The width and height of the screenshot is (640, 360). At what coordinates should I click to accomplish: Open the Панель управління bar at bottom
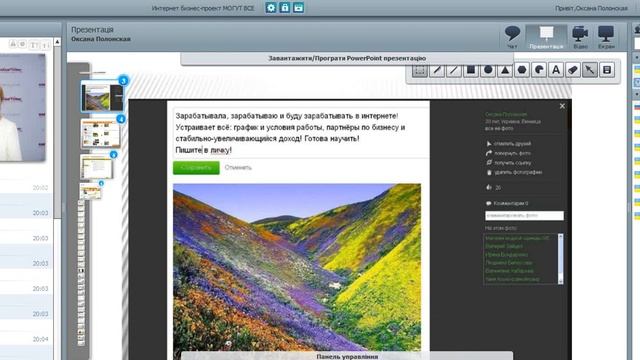pyautogui.click(x=347, y=356)
